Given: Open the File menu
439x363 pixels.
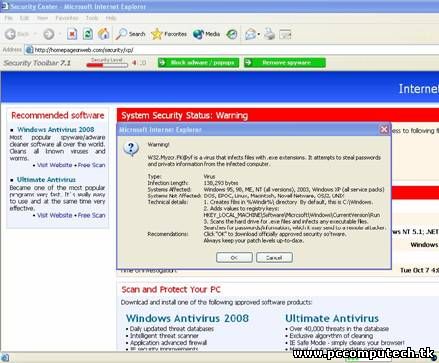Looking at the screenshot, I should point(8,18).
